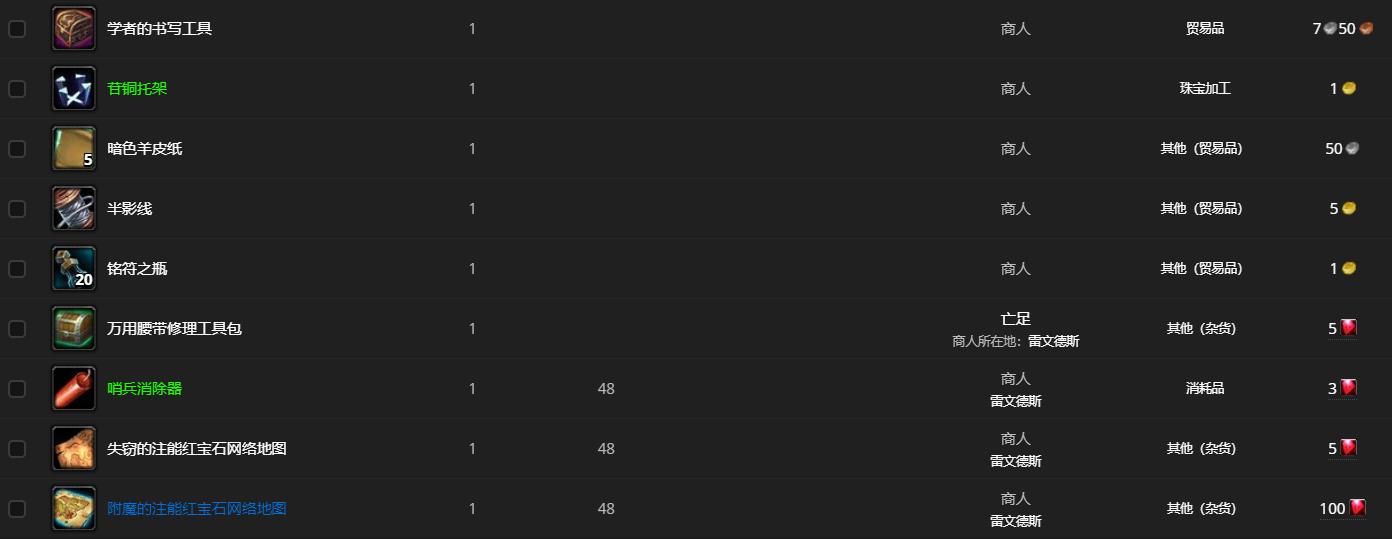Viewport: 1392px width, 539px height.
Task: Follow the 亡足 vendor link
Action: (x=1016, y=318)
